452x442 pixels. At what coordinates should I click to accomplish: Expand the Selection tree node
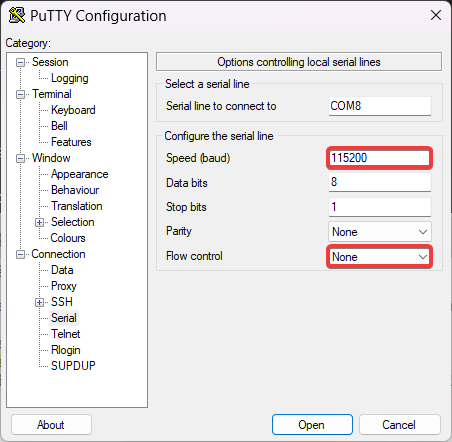click(x=39, y=222)
